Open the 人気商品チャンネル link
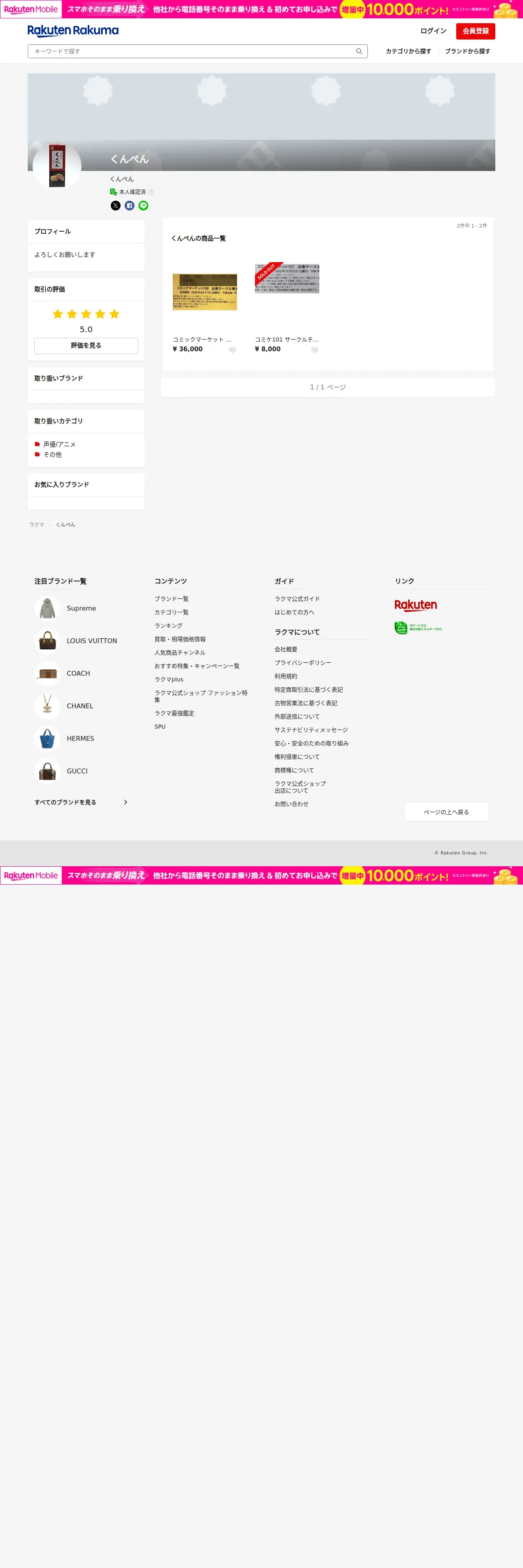 pos(180,653)
